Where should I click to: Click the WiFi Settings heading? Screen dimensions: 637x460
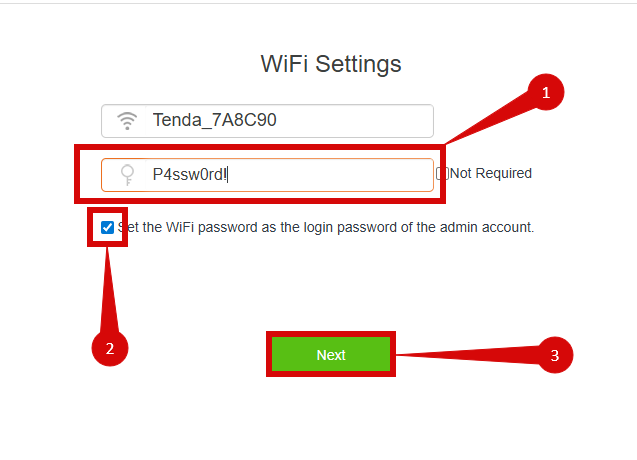click(331, 64)
